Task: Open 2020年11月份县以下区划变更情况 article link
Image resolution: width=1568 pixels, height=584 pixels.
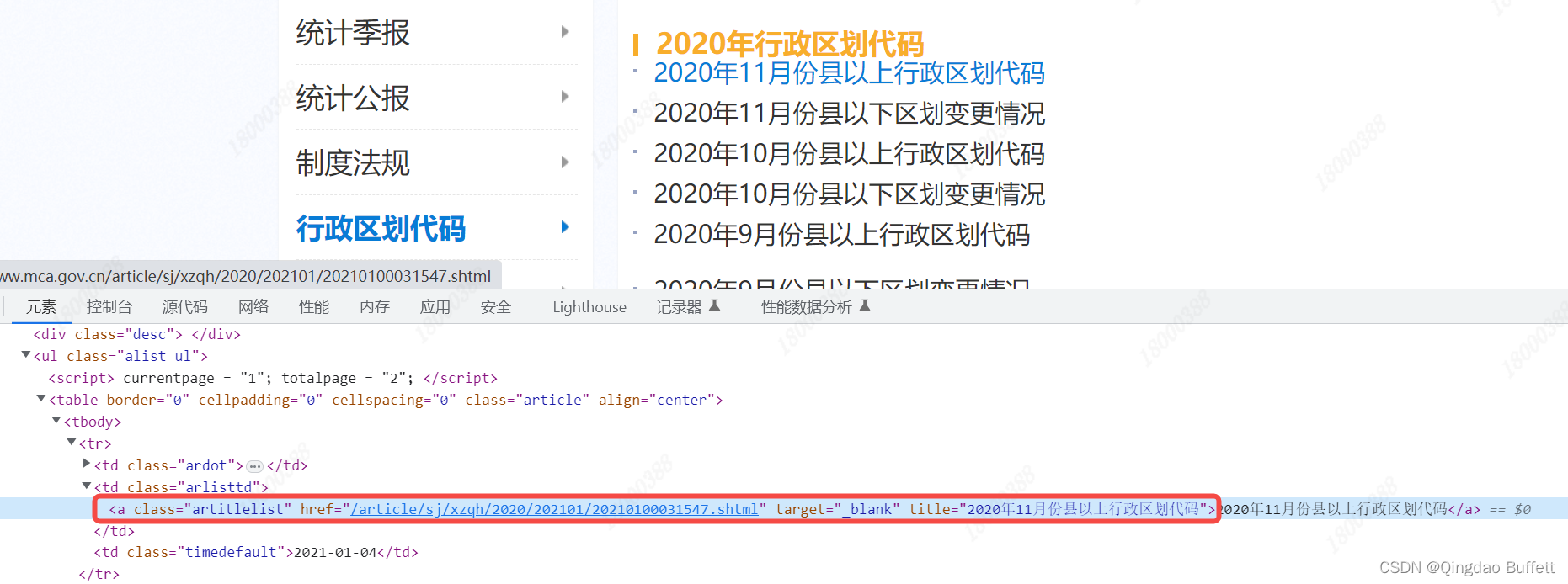Action: point(849,114)
